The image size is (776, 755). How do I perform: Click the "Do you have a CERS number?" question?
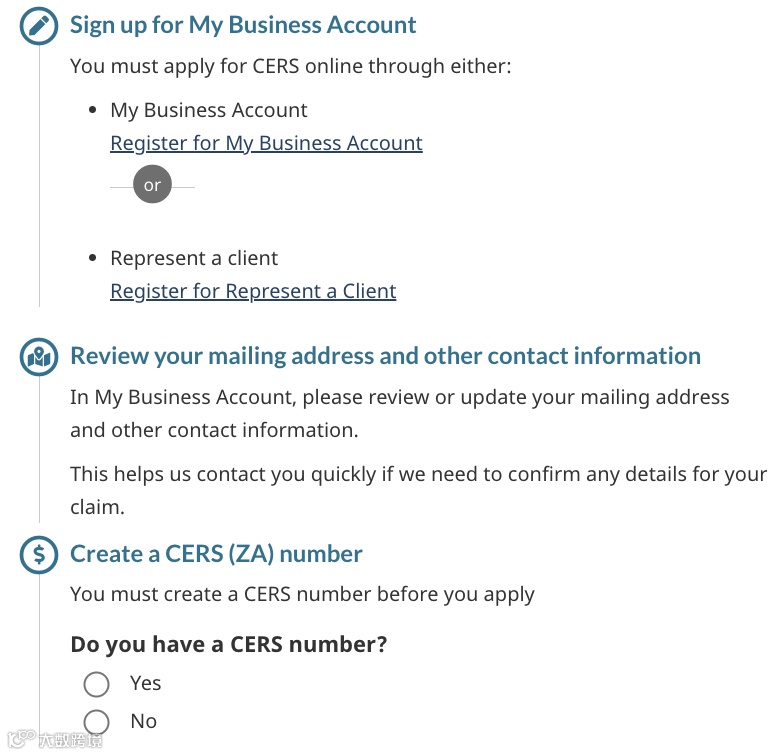228,644
